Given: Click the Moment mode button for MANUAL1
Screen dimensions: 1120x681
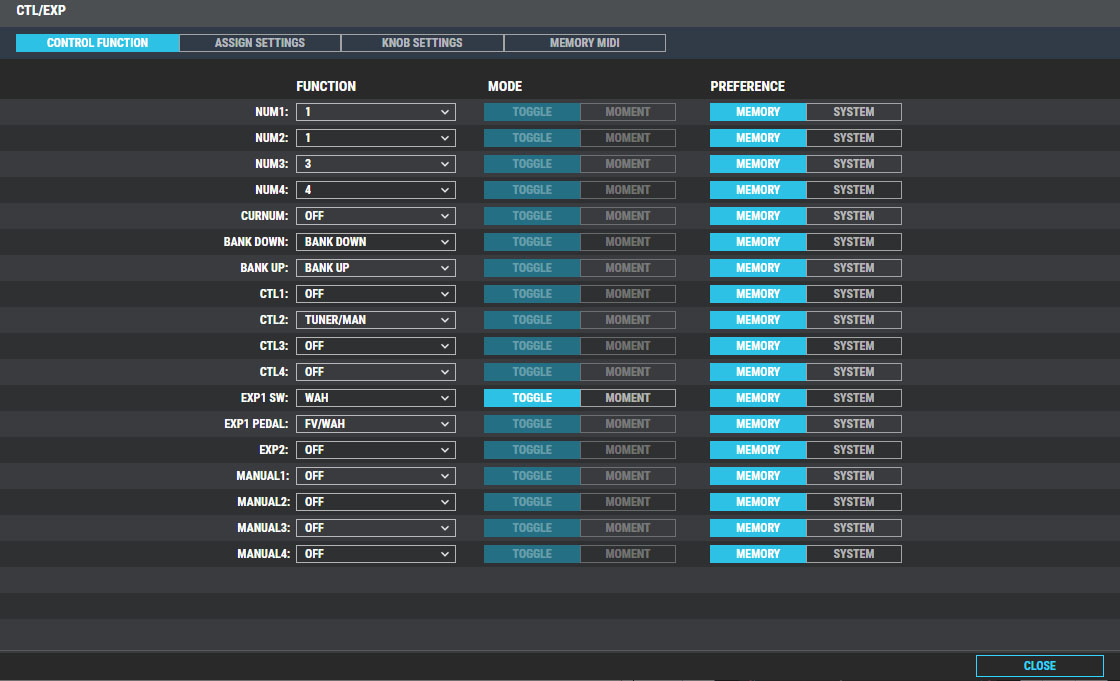Looking at the screenshot, I should pos(628,476).
